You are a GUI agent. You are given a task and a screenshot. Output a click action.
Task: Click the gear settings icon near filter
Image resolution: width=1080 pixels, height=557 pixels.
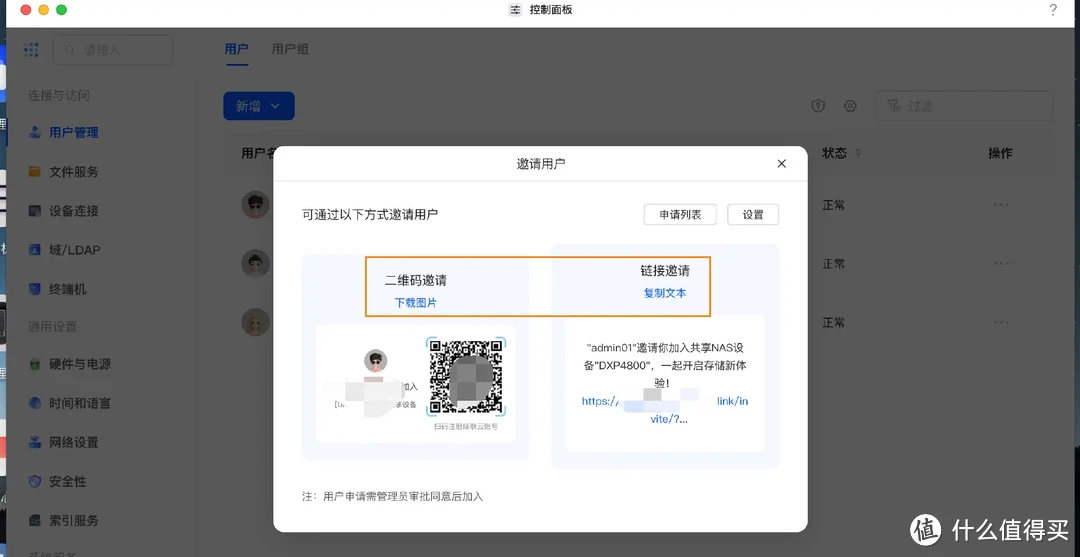(850, 106)
